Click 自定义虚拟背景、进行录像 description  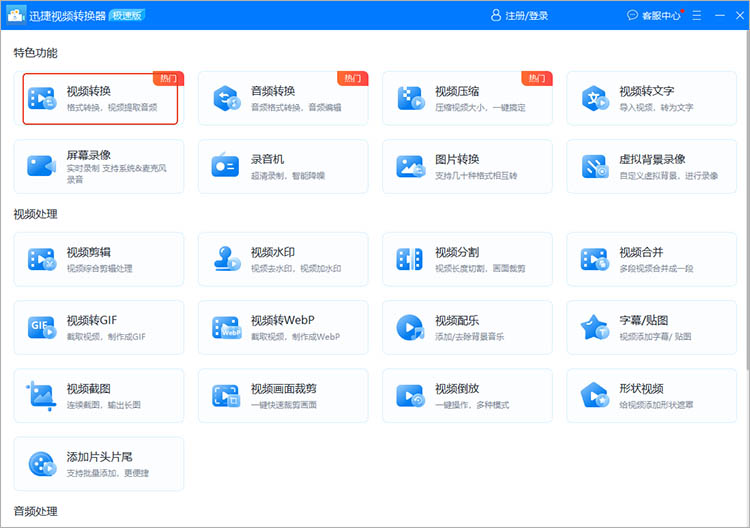(x=669, y=176)
